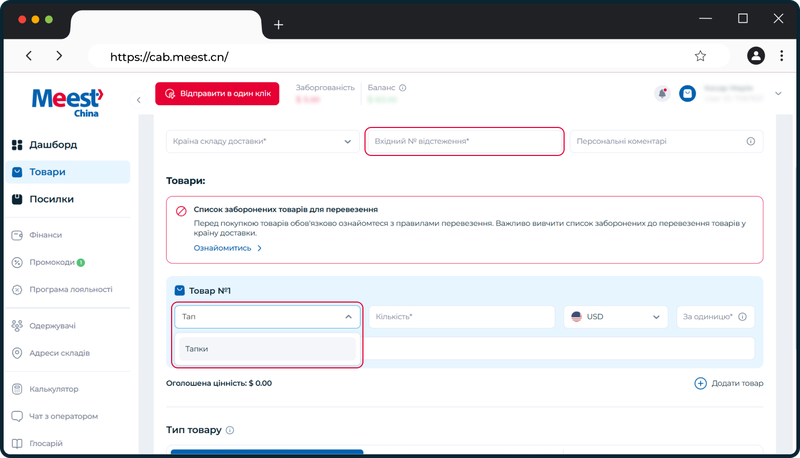Open the USD currency dropdown

click(615, 317)
